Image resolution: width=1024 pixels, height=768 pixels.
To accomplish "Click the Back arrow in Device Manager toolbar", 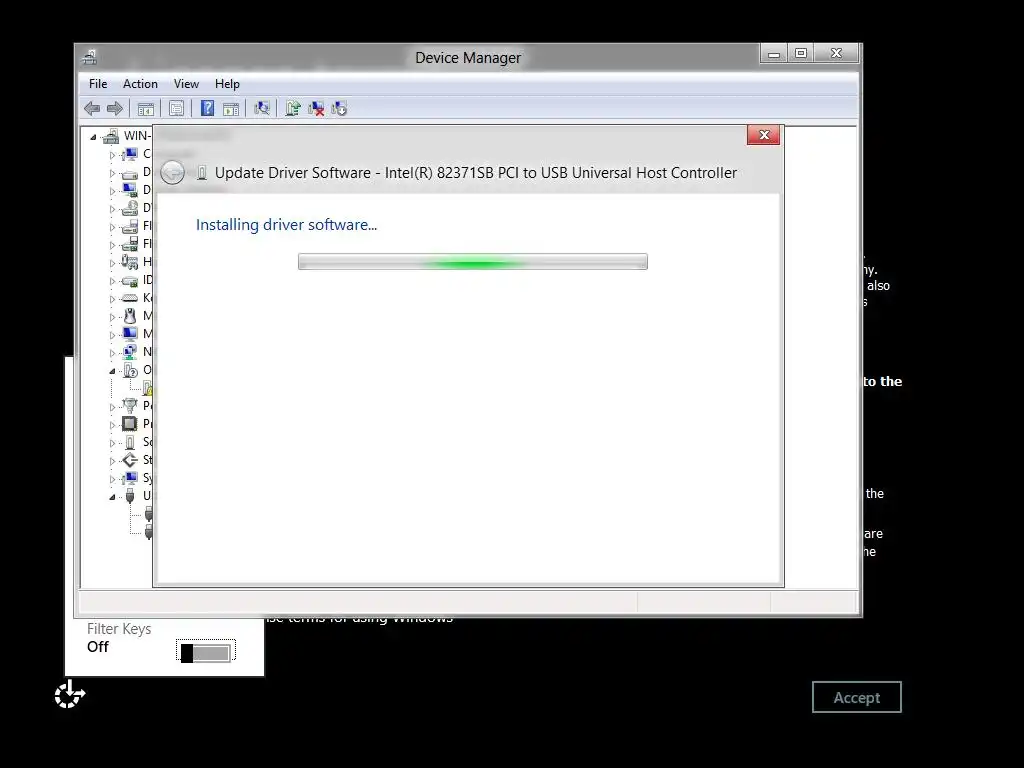I will point(92,108).
